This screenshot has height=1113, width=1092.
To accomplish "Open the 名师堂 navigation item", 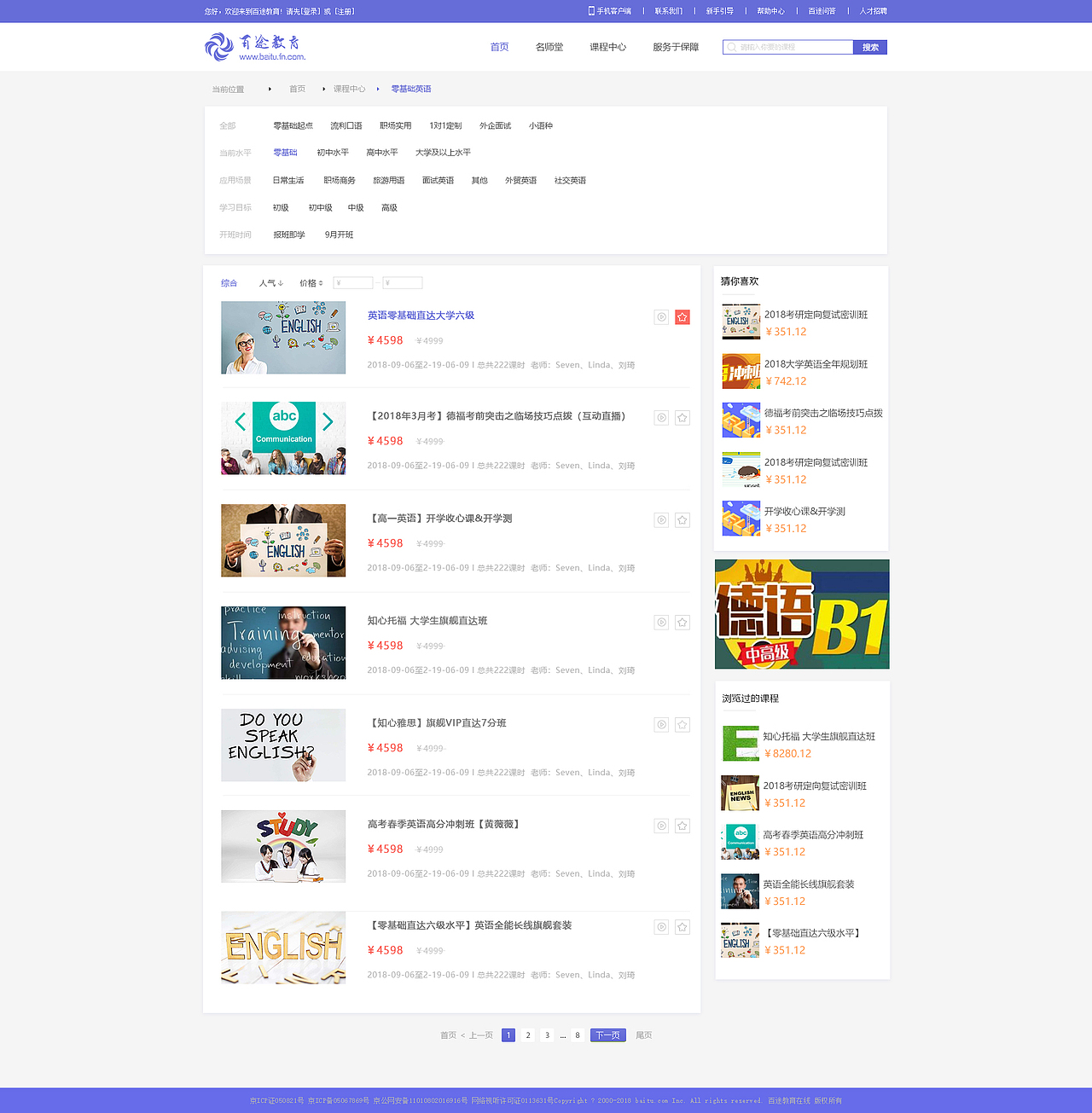I will [549, 47].
